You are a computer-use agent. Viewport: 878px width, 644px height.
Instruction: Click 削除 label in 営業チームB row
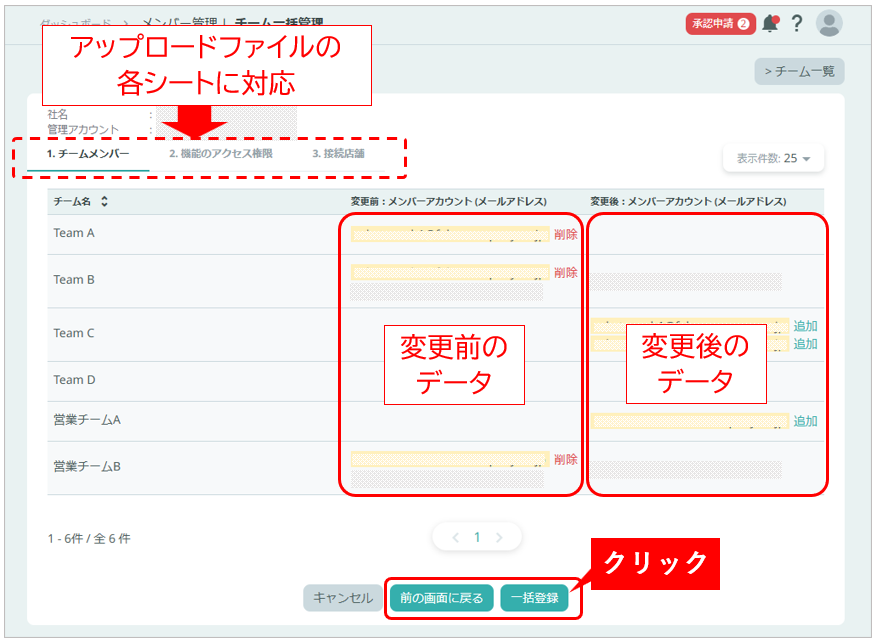[x=566, y=460]
